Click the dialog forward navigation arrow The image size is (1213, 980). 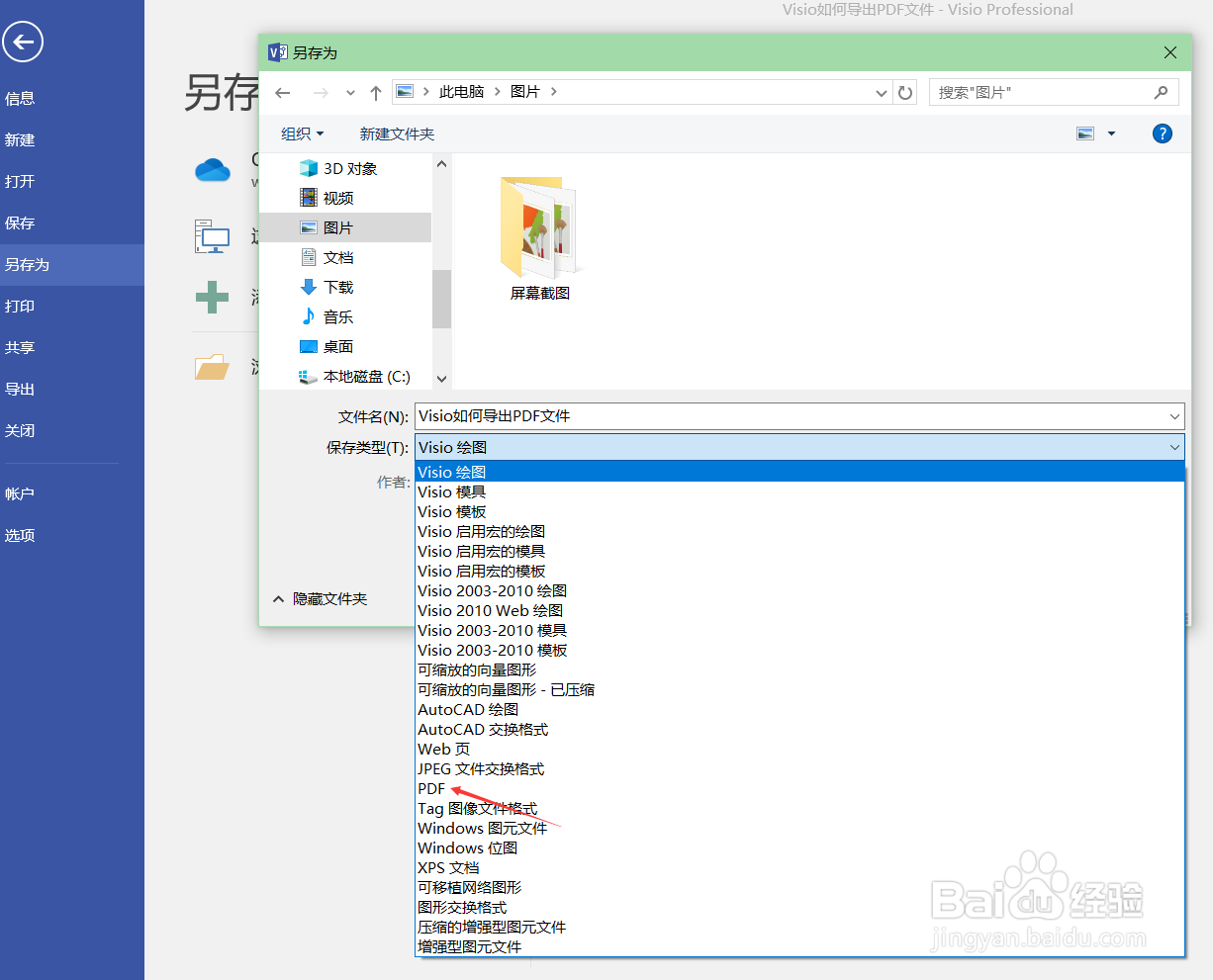tap(320, 92)
